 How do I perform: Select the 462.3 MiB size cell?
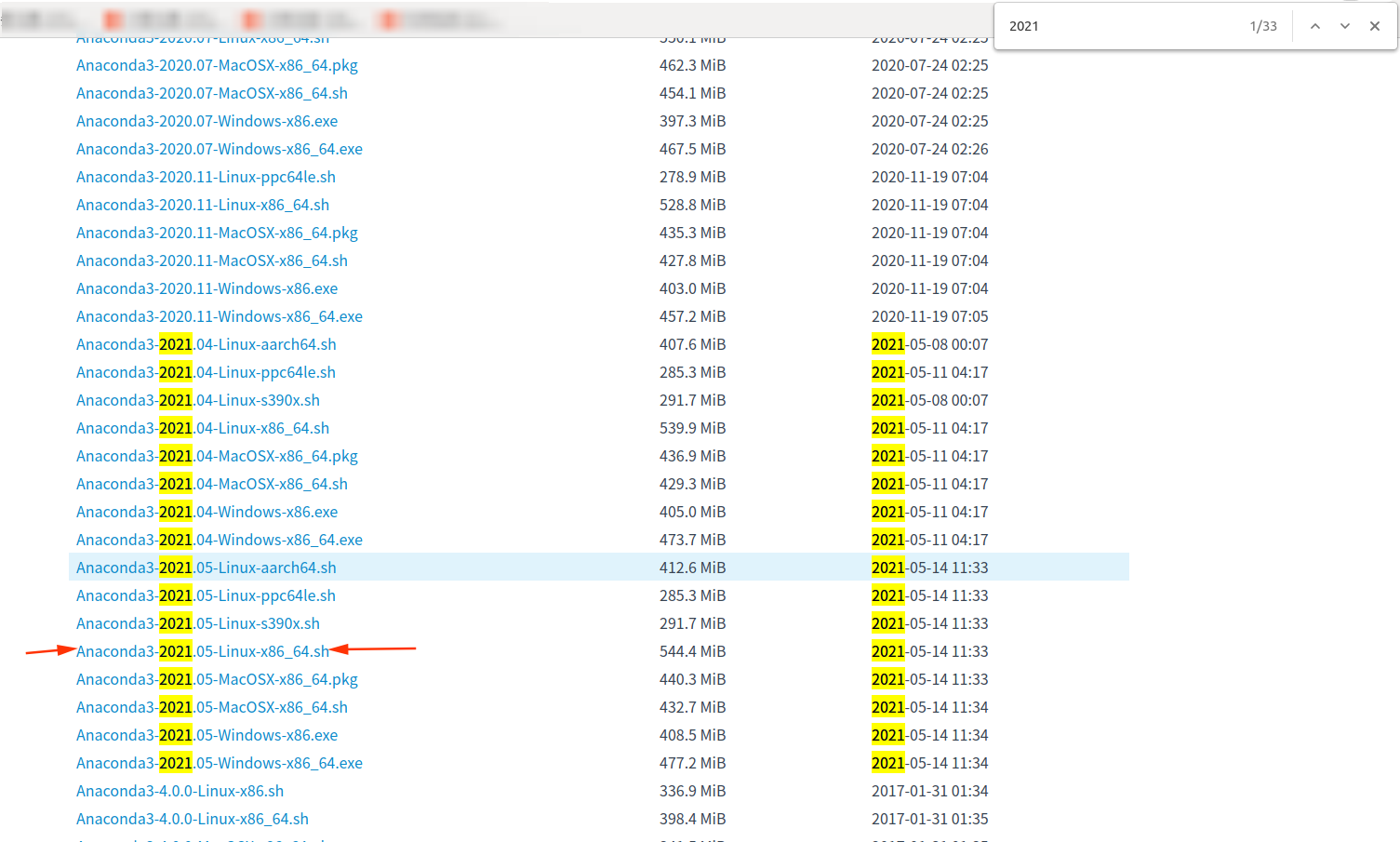click(x=692, y=65)
